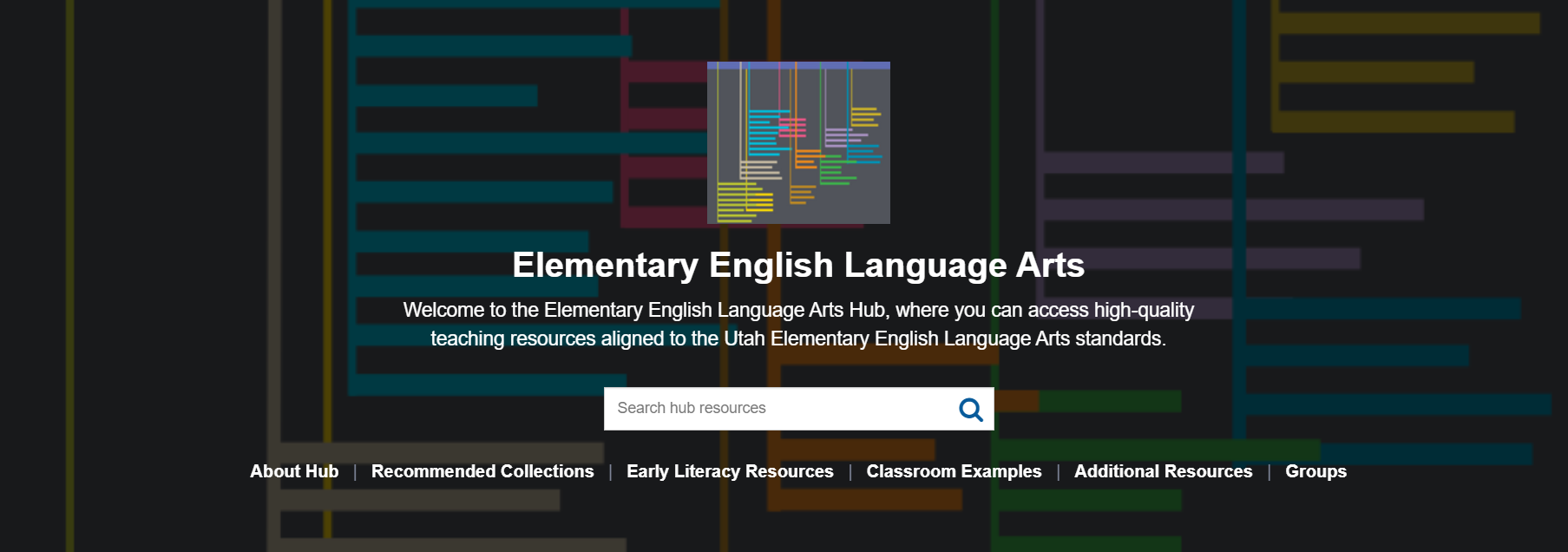
Task: Go to Recommended Collections
Action: click(x=482, y=471)
